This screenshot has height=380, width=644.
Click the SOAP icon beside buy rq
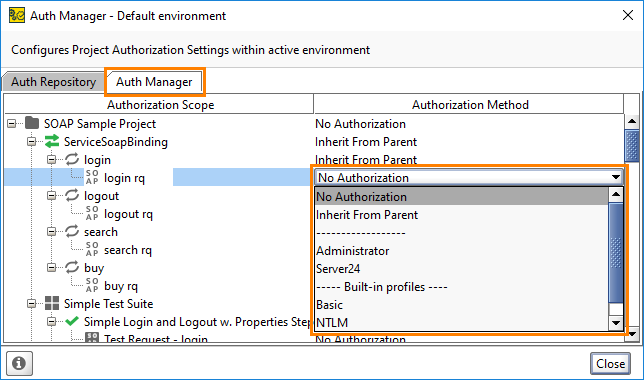(x=92, y=285)
